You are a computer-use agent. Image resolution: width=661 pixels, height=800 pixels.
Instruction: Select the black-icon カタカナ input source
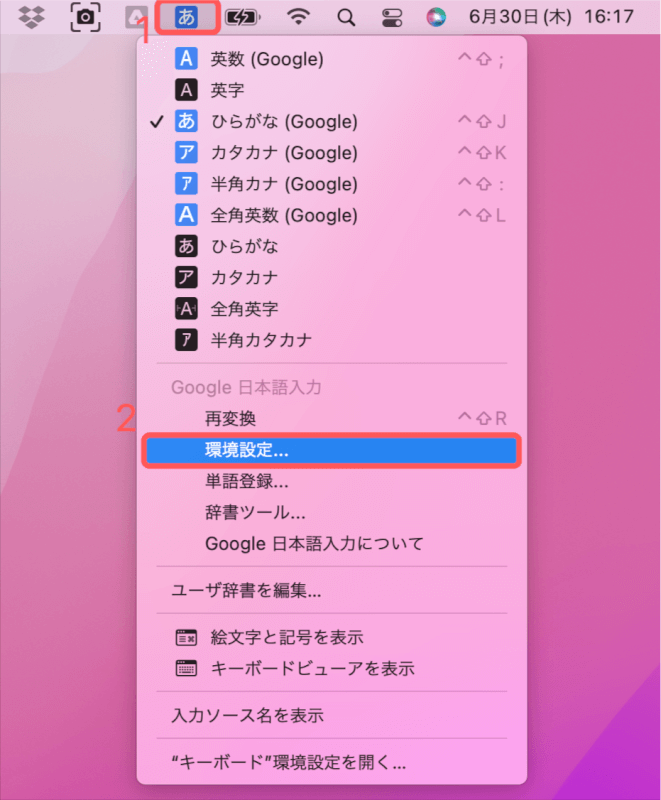click(x=332, y=277)
